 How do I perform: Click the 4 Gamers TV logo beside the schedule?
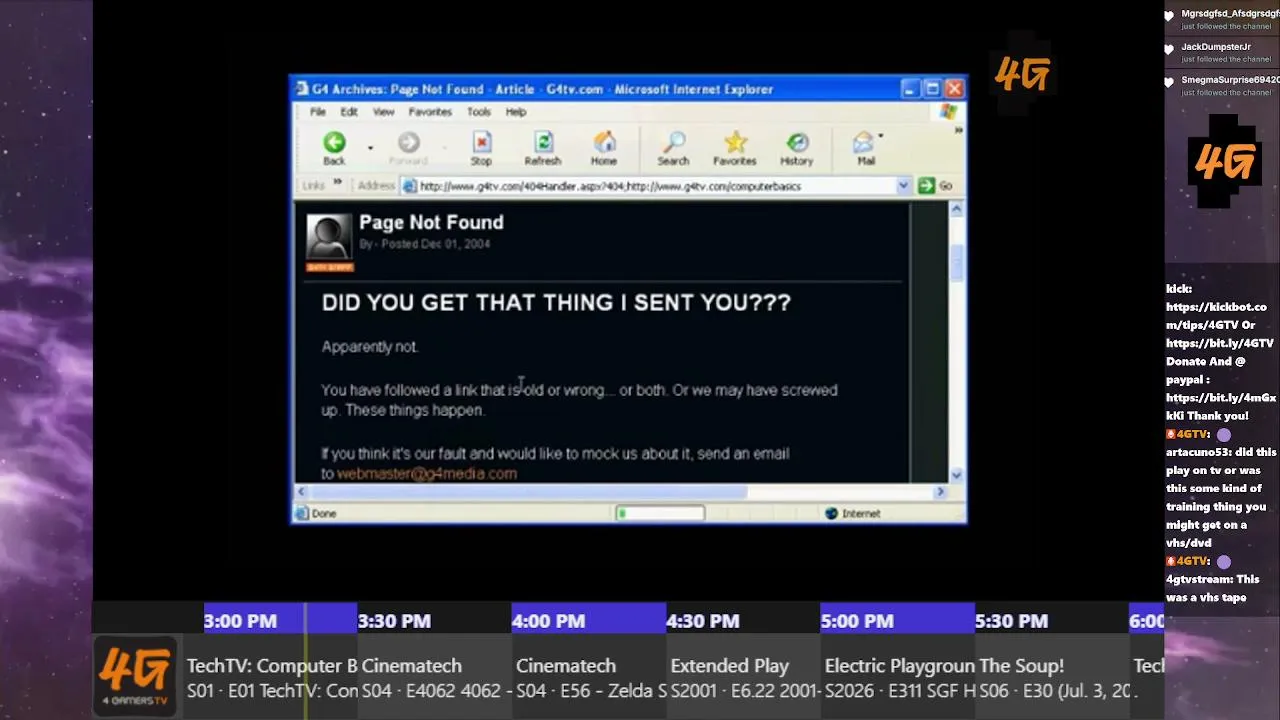tap(135, 675)
